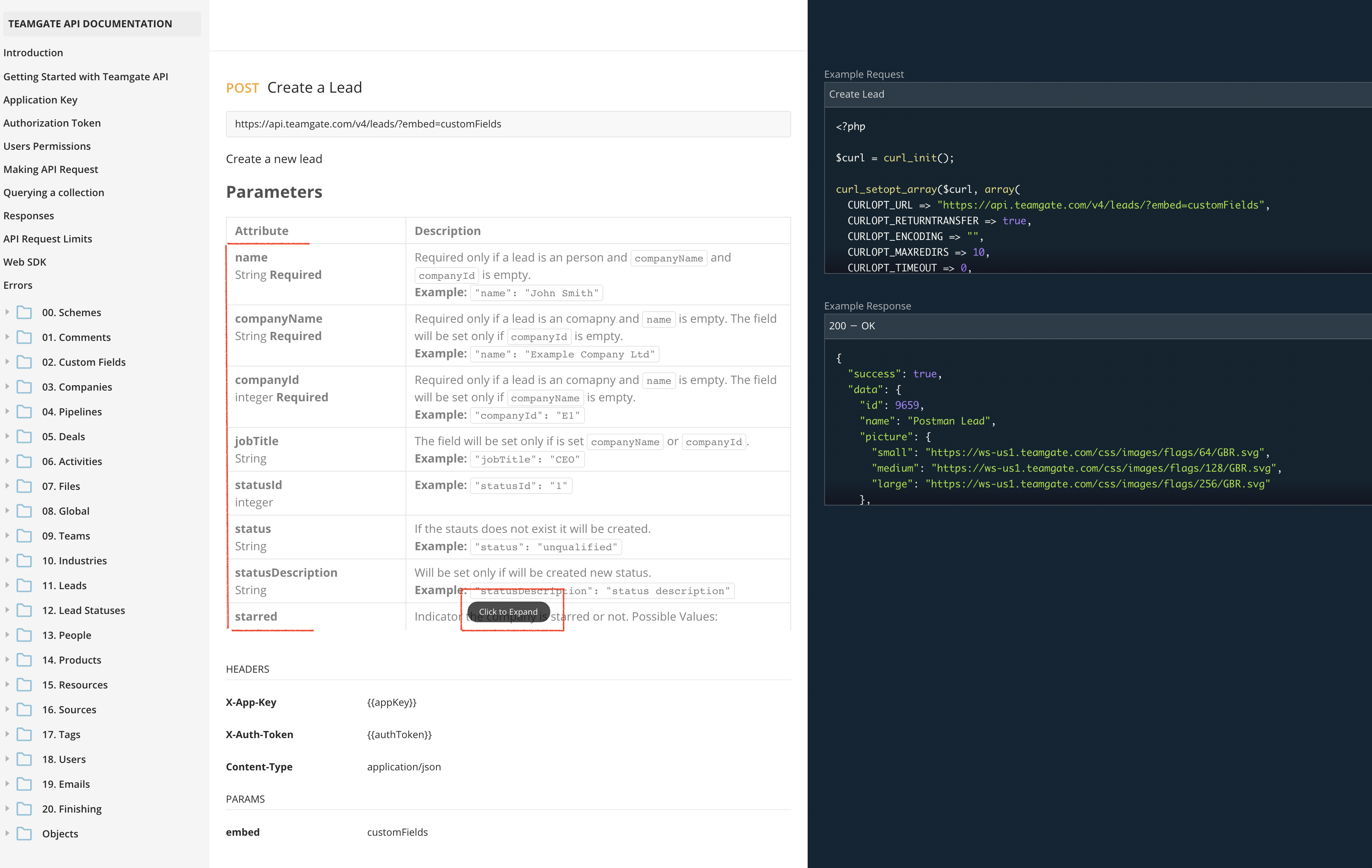The image size is (1372, 868).
Task: Expand the 16. Sources tree arrow
Action: click(x=7, y=709)
